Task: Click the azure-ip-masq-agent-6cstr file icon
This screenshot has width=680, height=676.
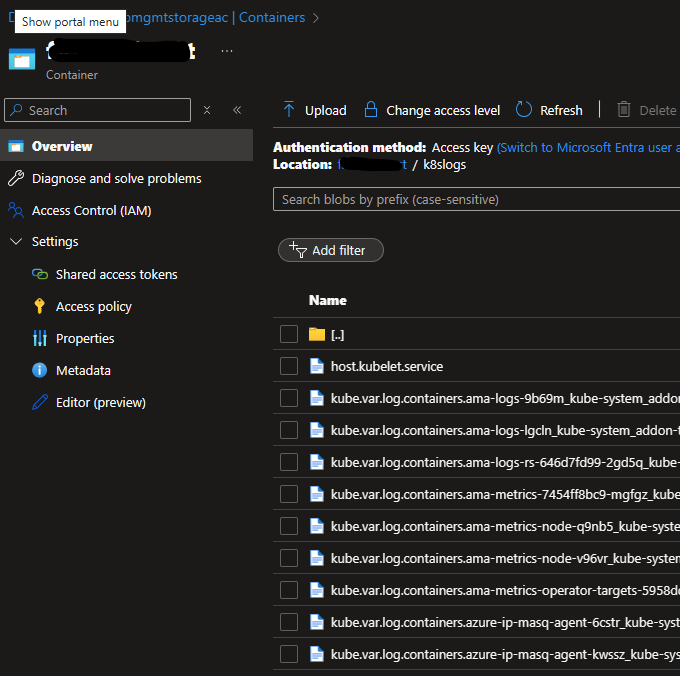Action: coord(317,622)
